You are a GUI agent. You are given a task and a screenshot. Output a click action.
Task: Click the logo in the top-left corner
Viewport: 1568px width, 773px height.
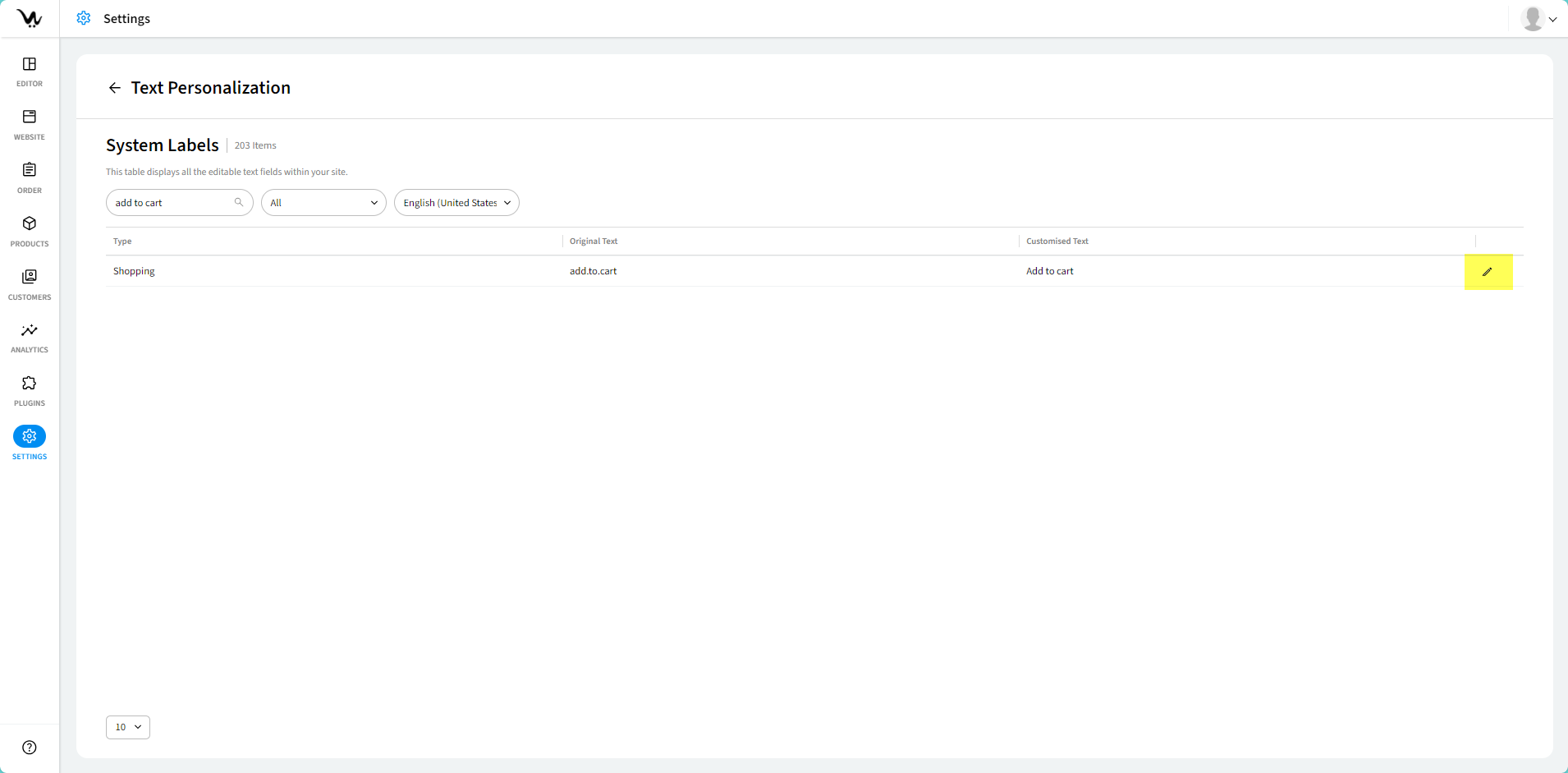[30, 18]
